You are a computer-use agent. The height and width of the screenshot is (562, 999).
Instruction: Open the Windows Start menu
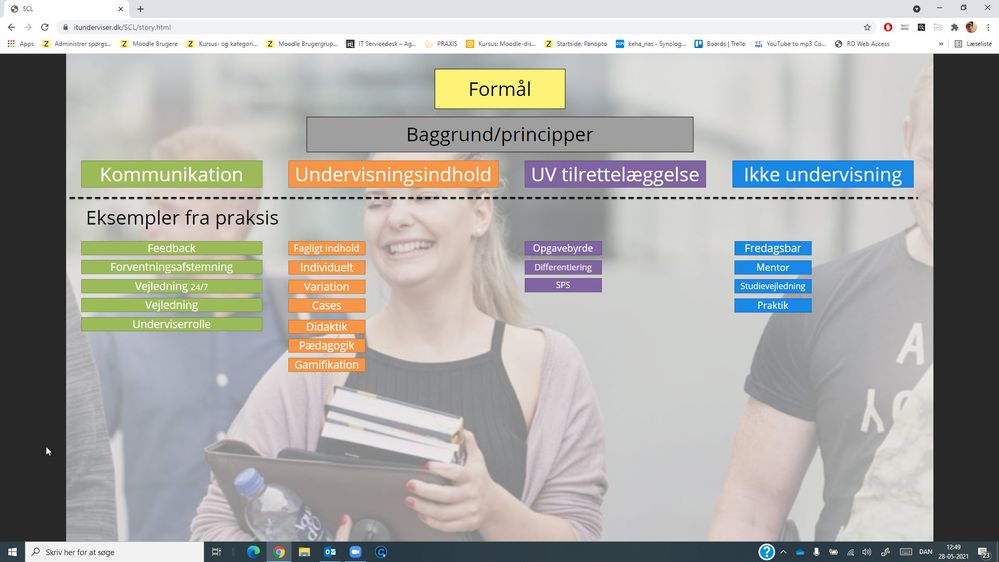point(12,552)
